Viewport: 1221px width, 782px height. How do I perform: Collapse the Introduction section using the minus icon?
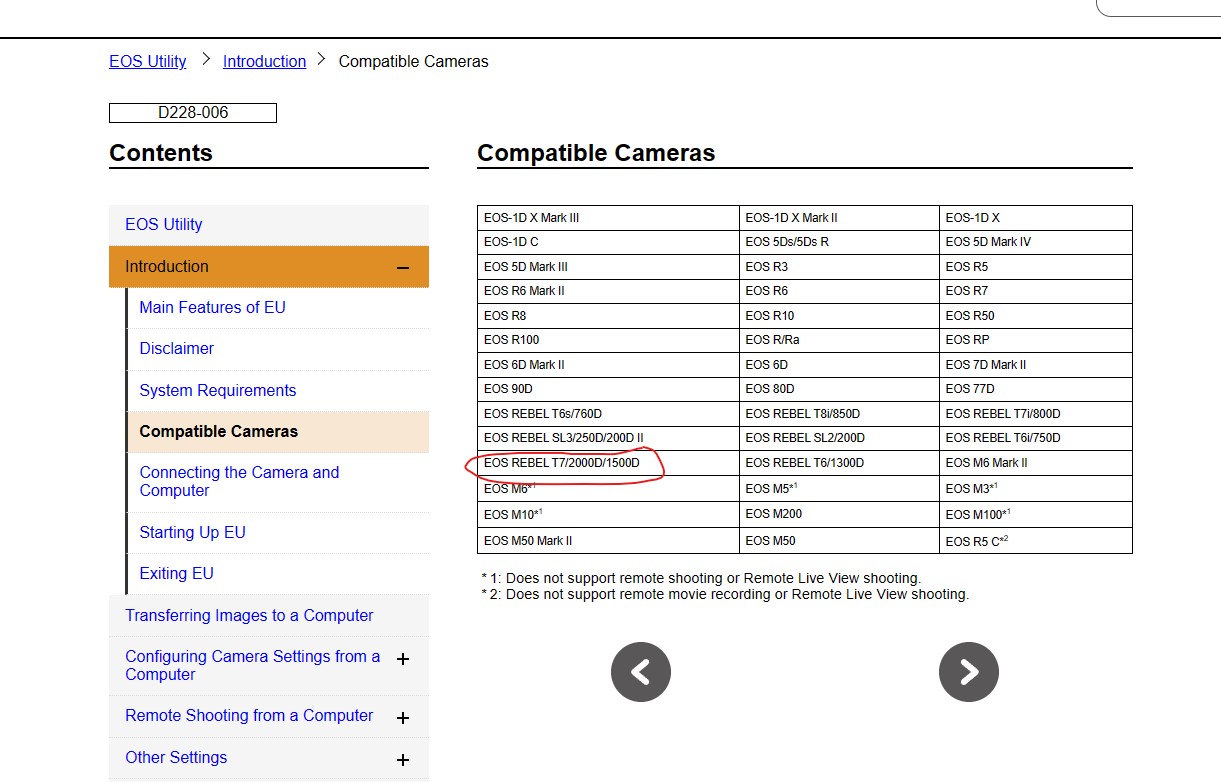(403, 267)
